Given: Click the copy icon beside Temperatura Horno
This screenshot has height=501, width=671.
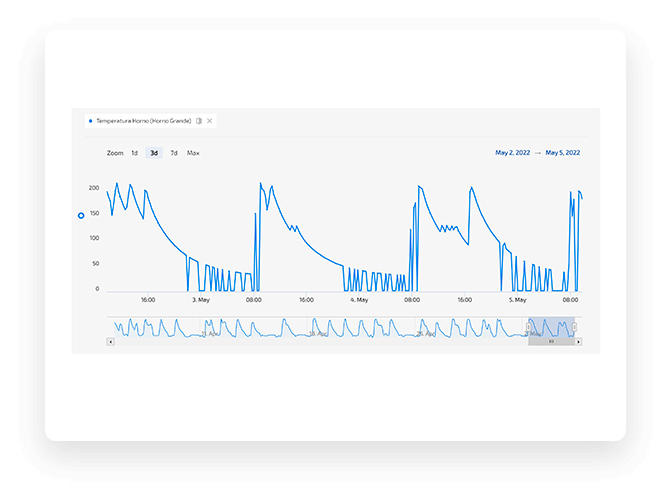Looking at the screenshot, I should (x=199, y=121).
